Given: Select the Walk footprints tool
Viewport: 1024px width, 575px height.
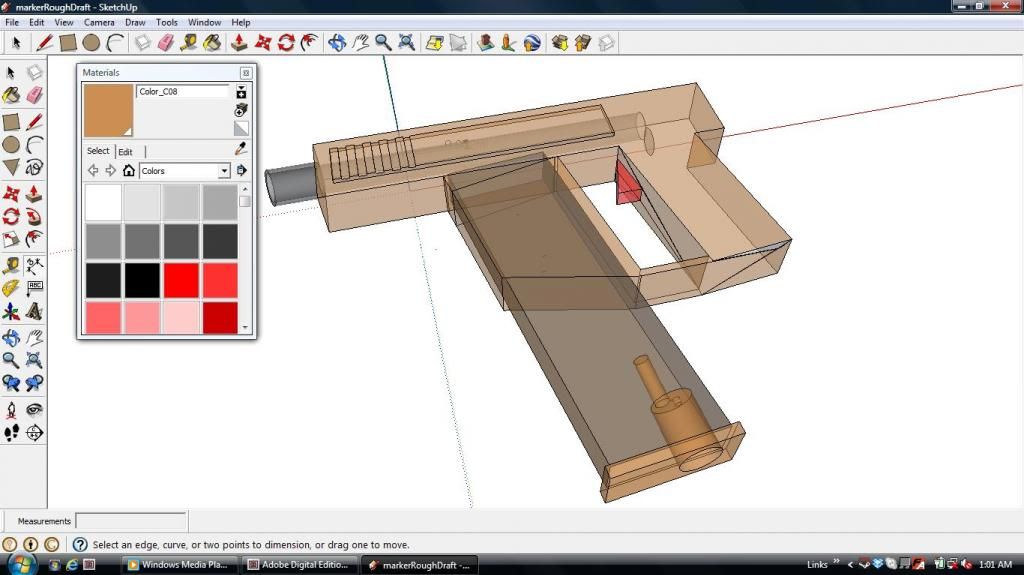Looking at the screenshot, I should pyautogui.click(x=11, y=433).
